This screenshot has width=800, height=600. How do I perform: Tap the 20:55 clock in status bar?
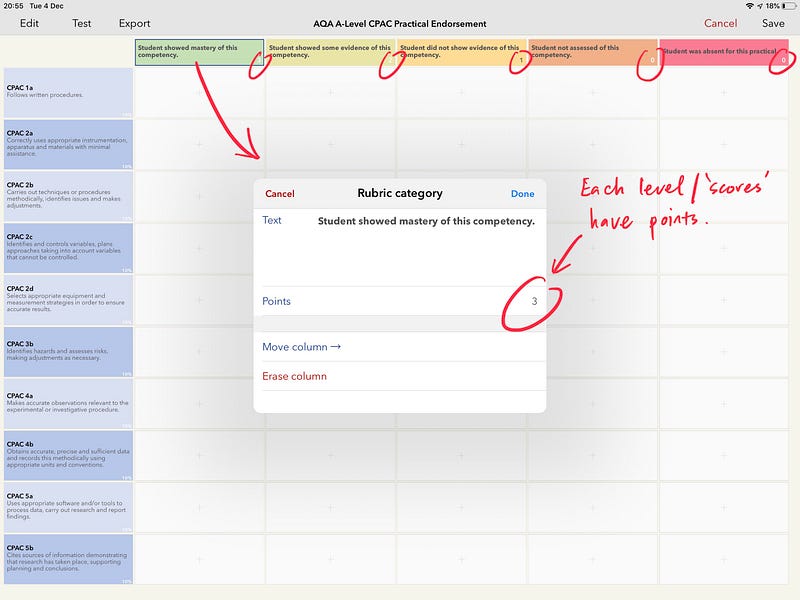(x=13, y=6)
